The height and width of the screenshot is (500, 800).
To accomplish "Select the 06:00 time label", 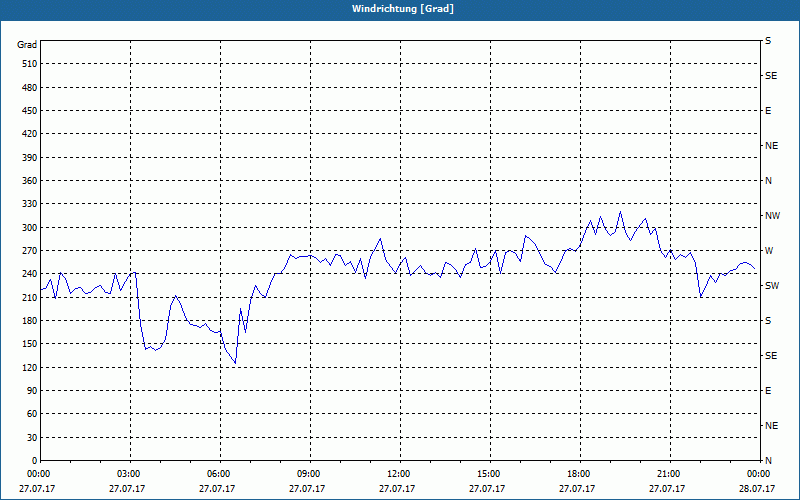I will tap(219, 474).
